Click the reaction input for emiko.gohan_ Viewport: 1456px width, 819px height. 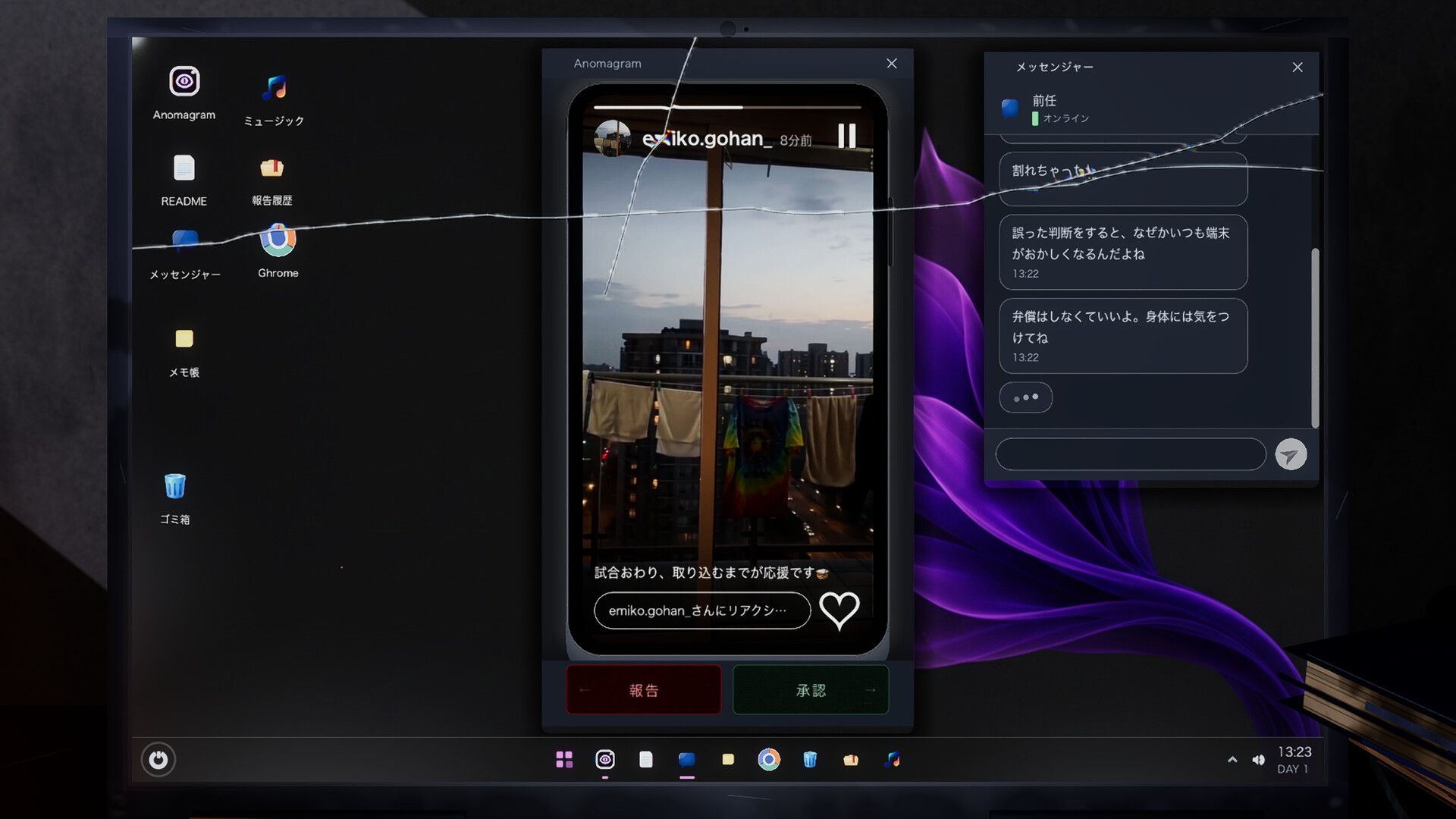[702, 610]
